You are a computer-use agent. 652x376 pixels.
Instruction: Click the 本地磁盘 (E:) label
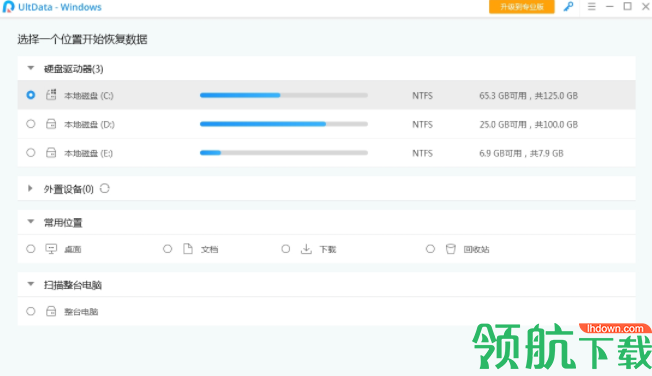88,153
